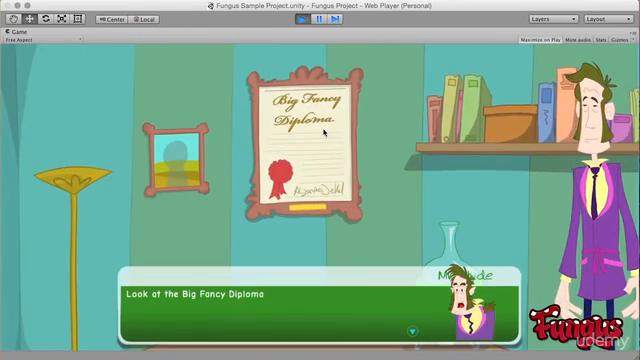This screenshot has width=640, height=360.
Task: Continue dialog with the down-arrow icon
Action: tap(413, 331)
